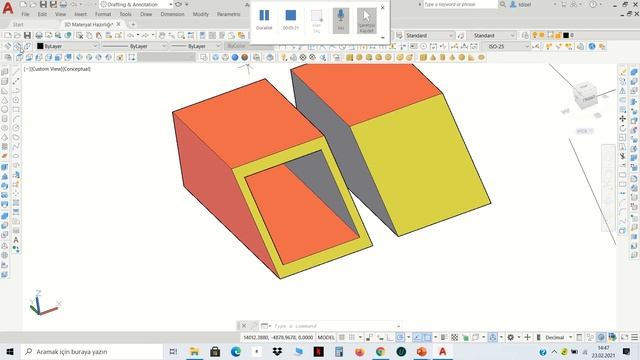Click the Sphere solid primitive icon
This screenshot has width=640, height=360.
pos(462,58)
